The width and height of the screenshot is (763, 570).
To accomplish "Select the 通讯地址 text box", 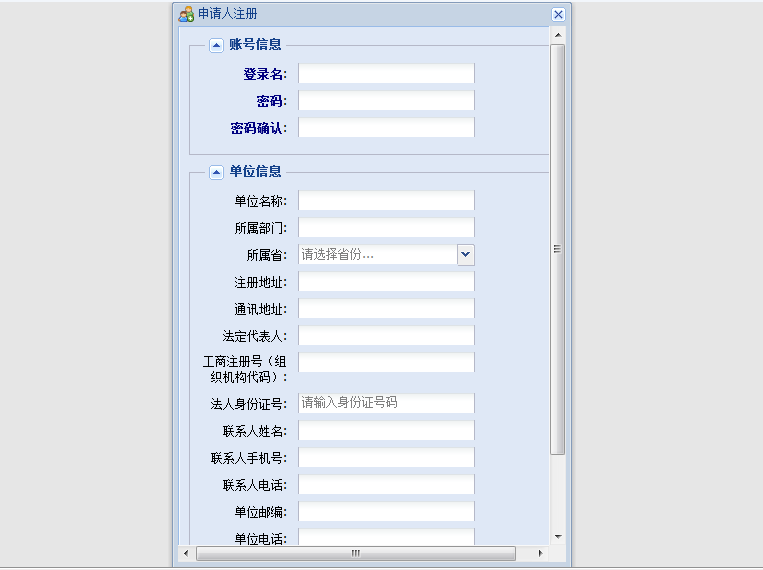I will click(x=386, y=309).
